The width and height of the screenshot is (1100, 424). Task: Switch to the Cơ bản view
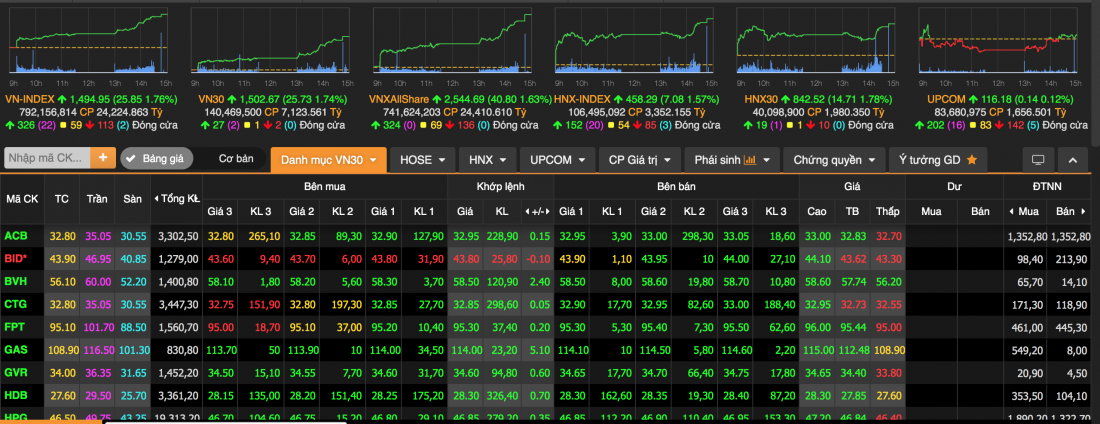point(236,159)
